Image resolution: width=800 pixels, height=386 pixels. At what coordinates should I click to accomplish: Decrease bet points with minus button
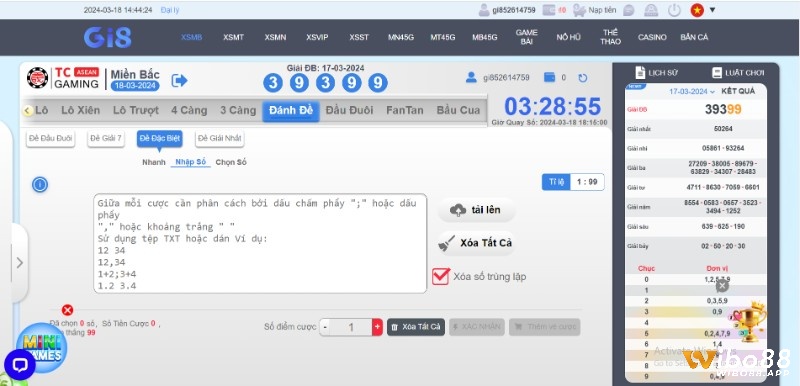point(325,327)
